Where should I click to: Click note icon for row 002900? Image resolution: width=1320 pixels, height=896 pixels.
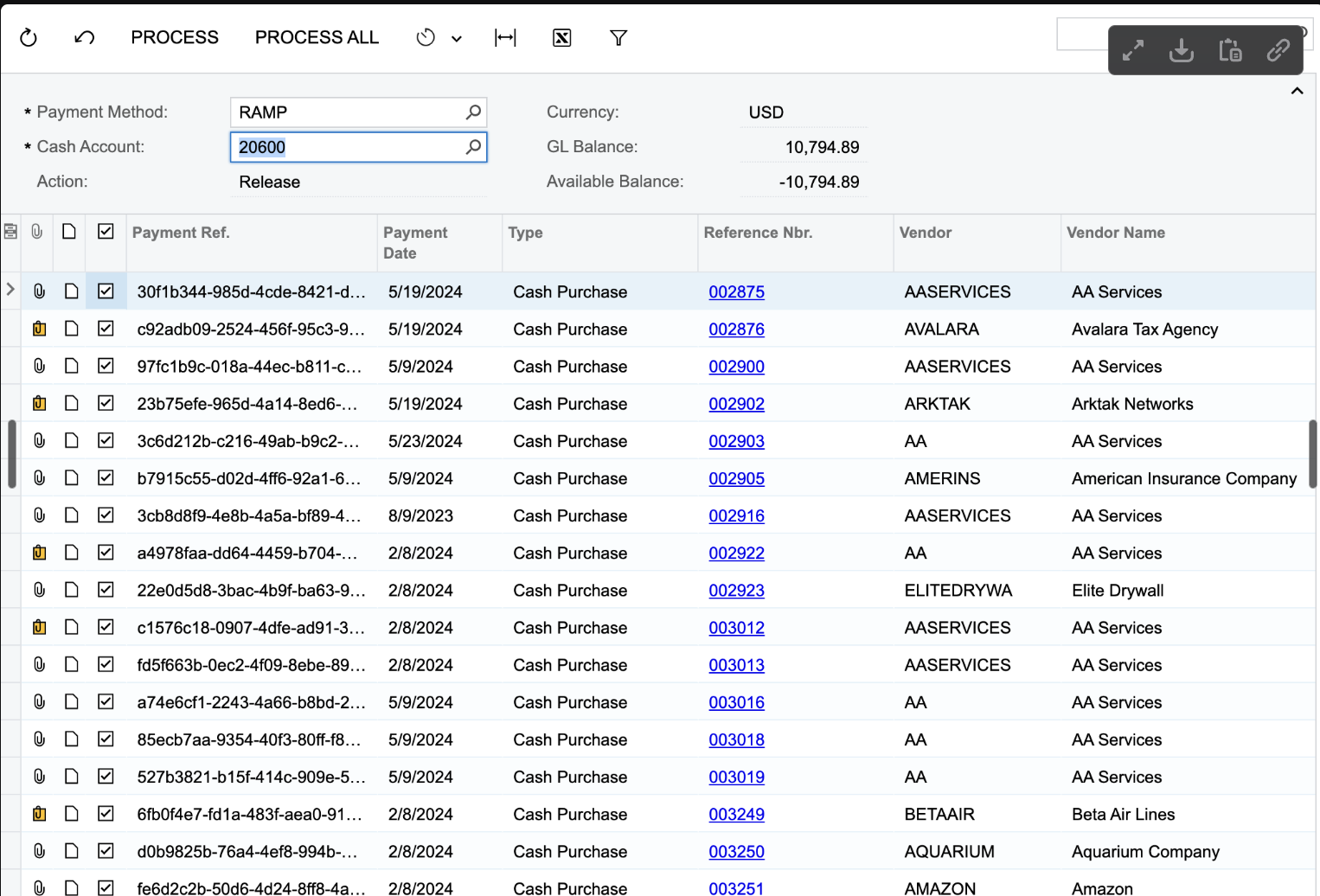(x=72, y=366)
